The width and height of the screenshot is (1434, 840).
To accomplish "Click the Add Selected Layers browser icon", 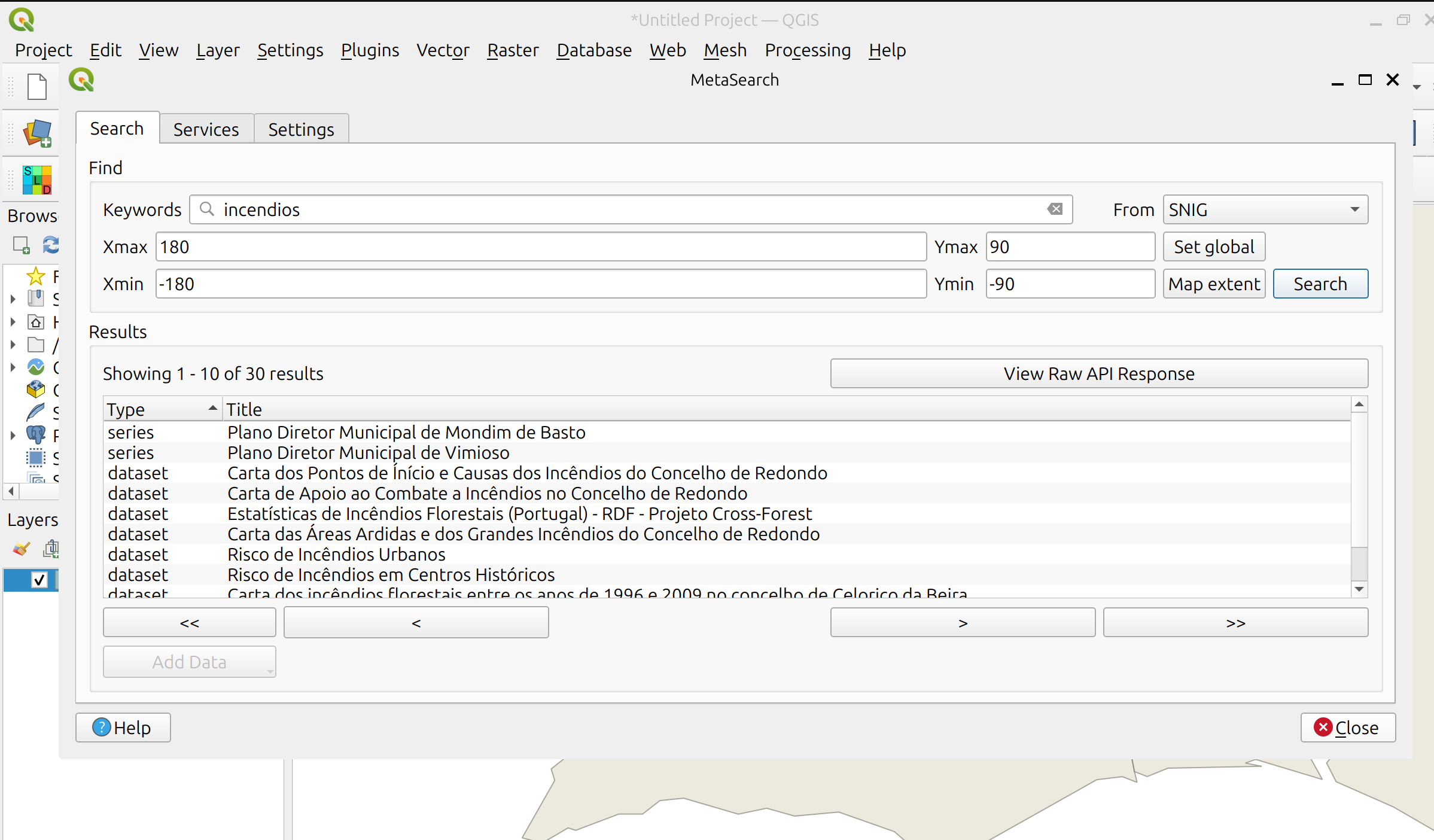I will [22, 245].
